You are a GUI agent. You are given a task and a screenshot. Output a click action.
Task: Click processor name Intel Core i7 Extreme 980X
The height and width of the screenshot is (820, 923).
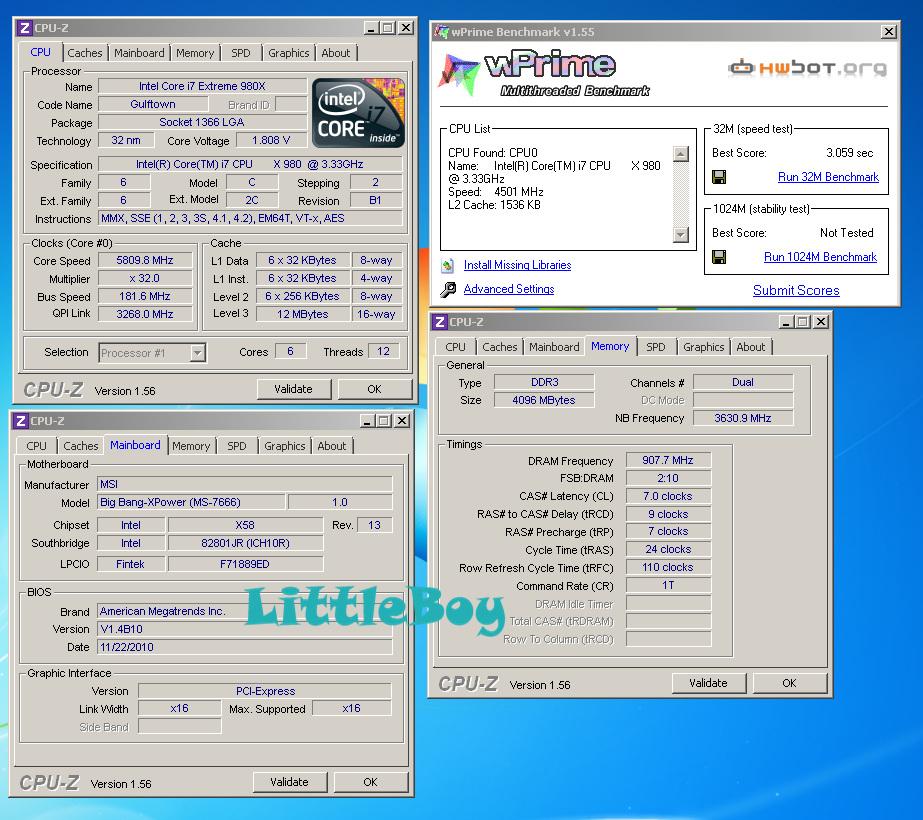[202, 87]
